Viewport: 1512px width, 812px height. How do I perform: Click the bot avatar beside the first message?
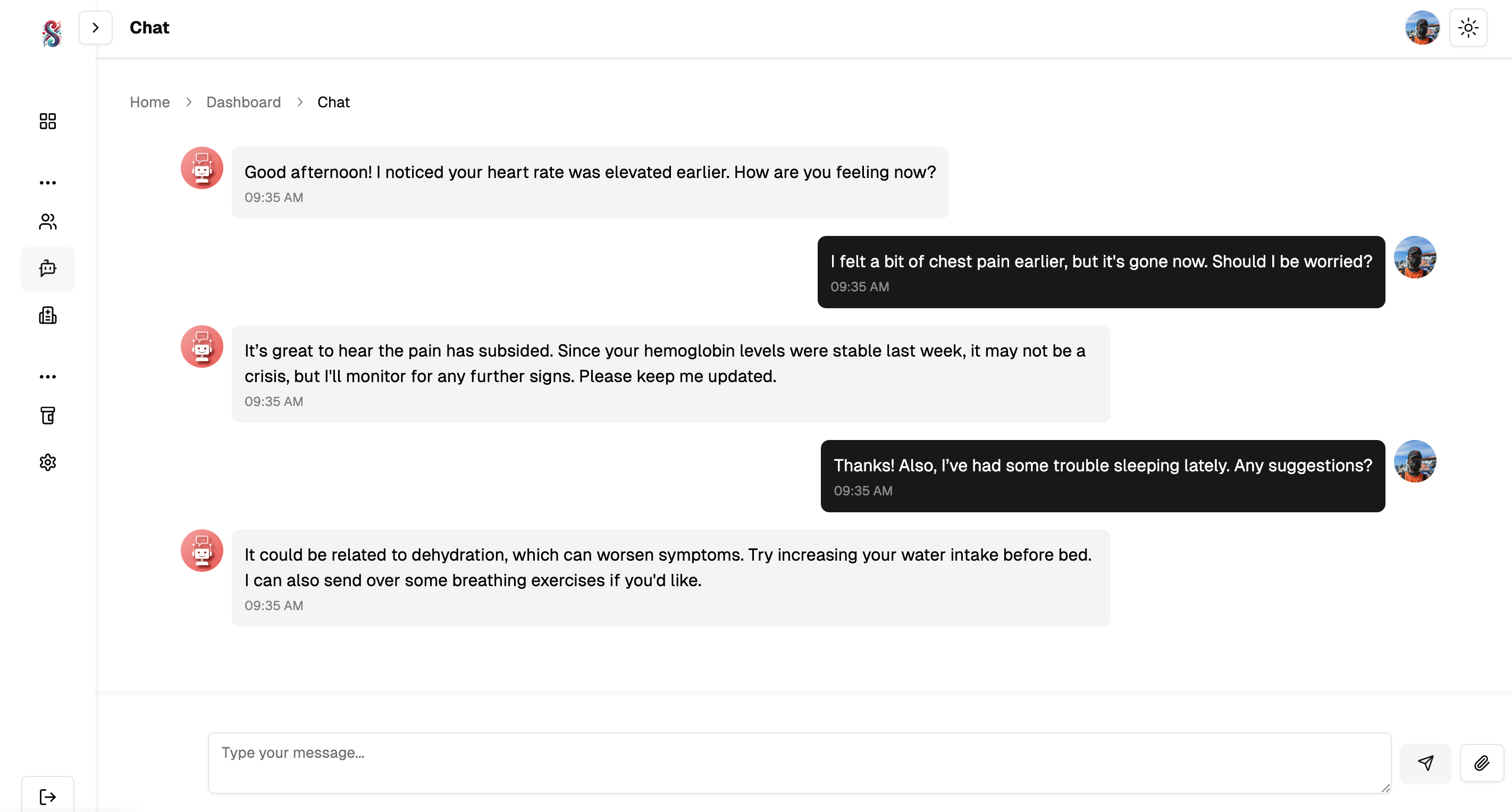[202, 168]
